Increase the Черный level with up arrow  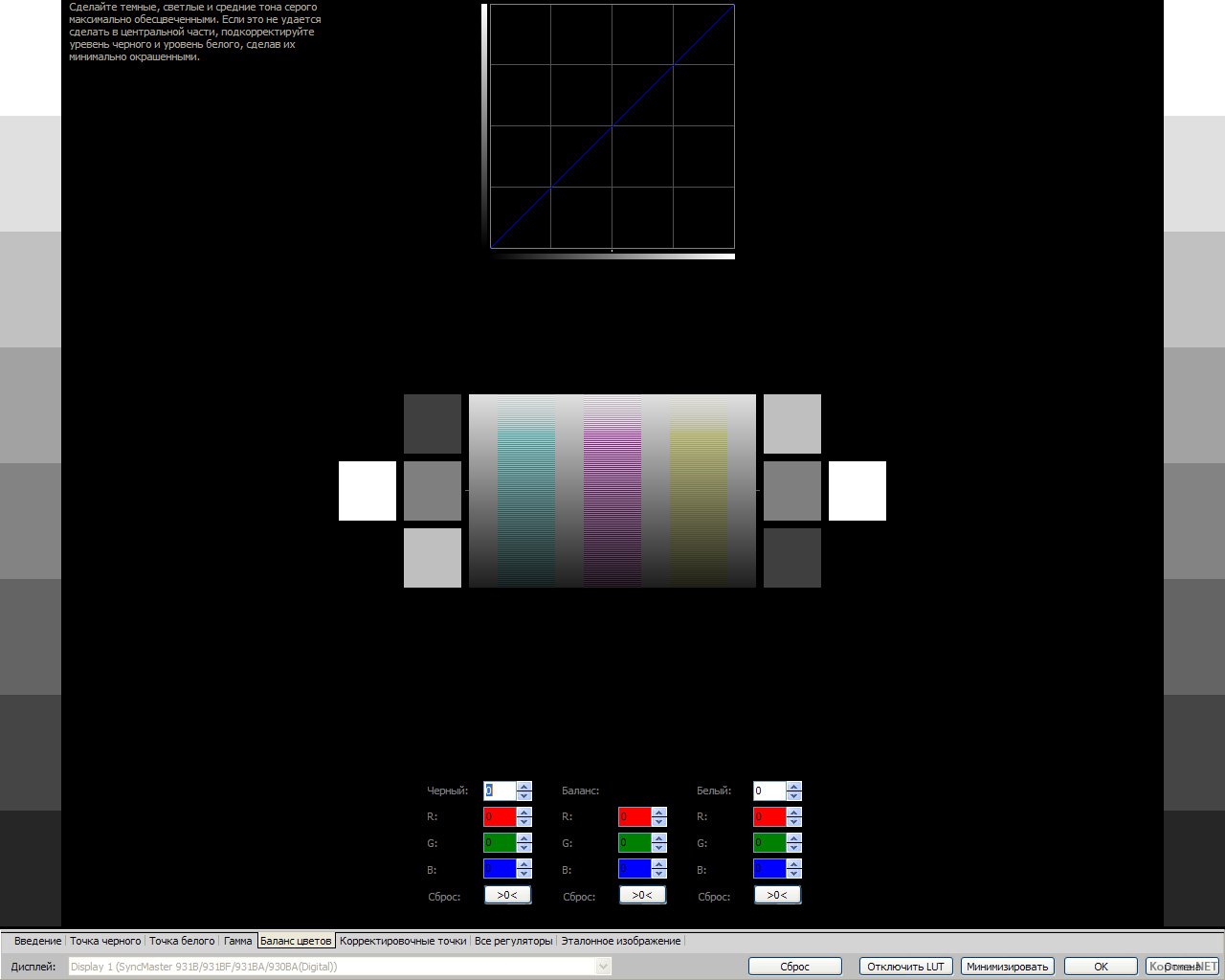[x=523, y=787]
